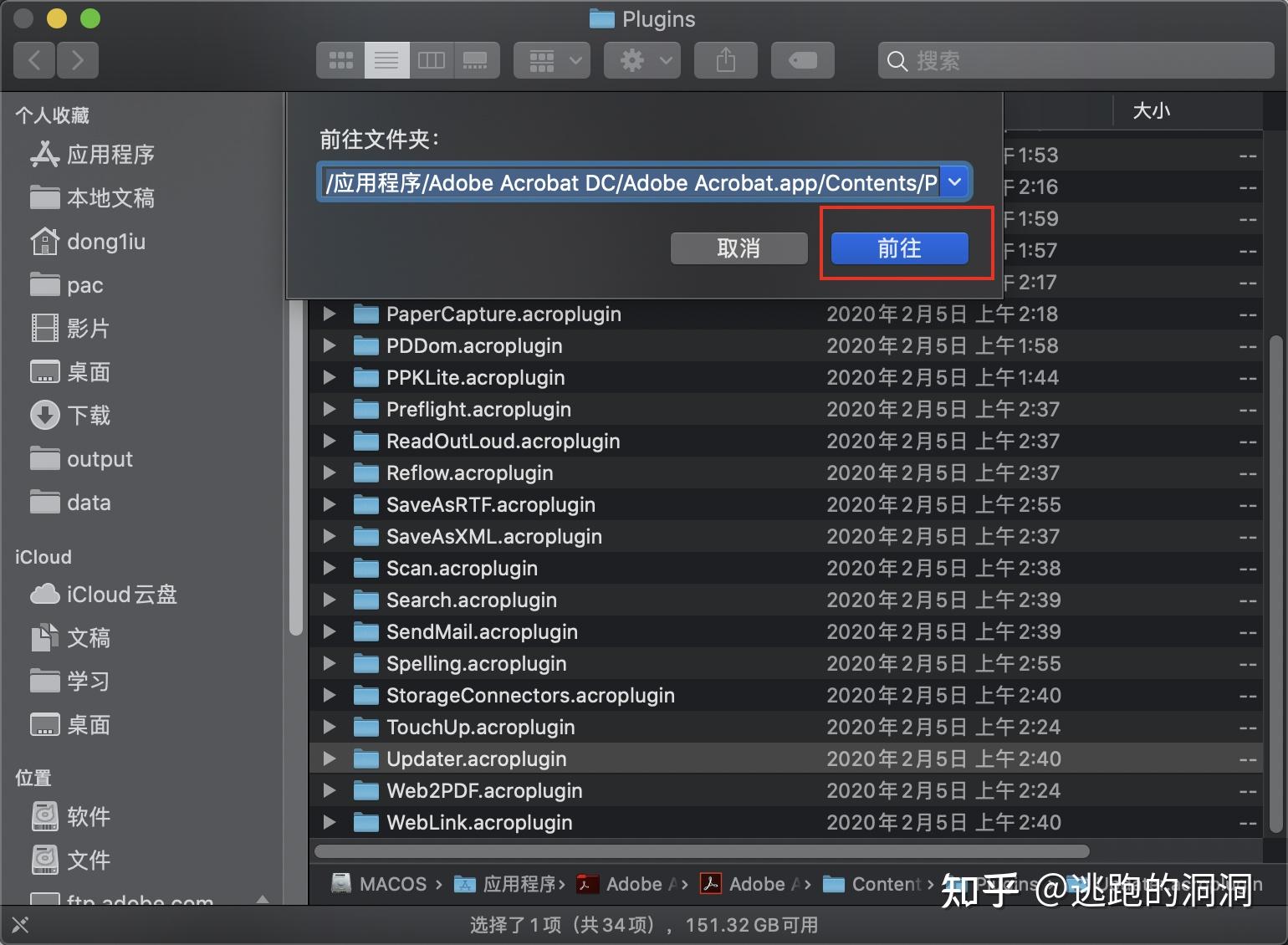Select the SaveAsXML.acroplugin folder

point(786,536)
